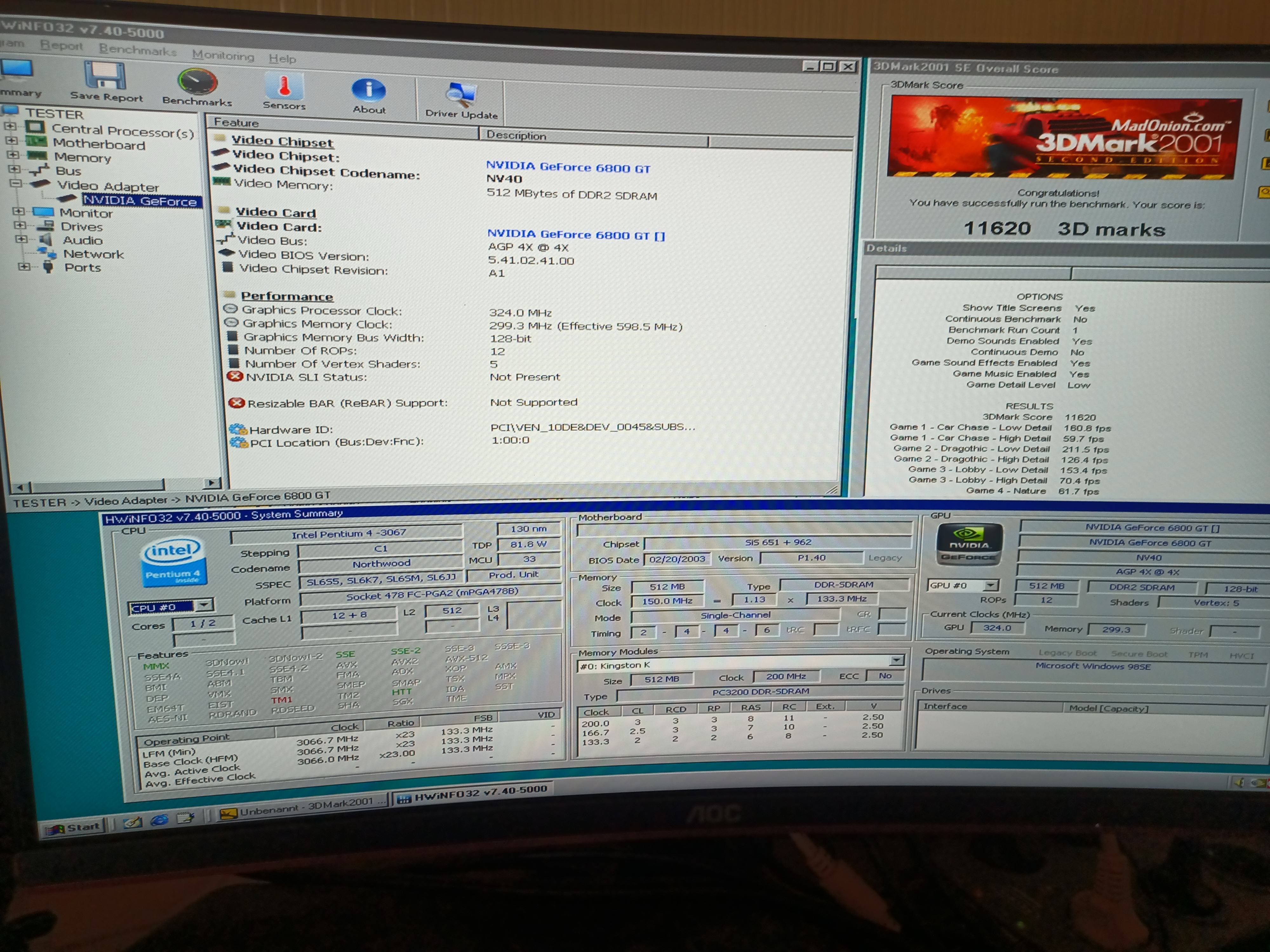Viewport: 1270px width, 952px height.
Task: Expand the Bus branch
Action: pyautogui.click(x=14, y=169)
